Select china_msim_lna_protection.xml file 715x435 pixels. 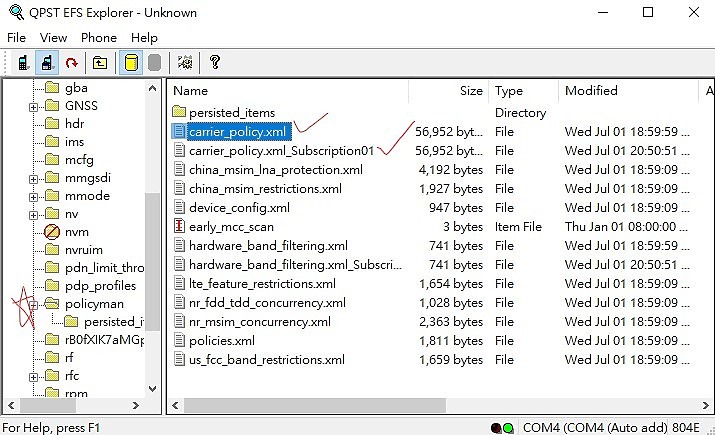[275, 170]
